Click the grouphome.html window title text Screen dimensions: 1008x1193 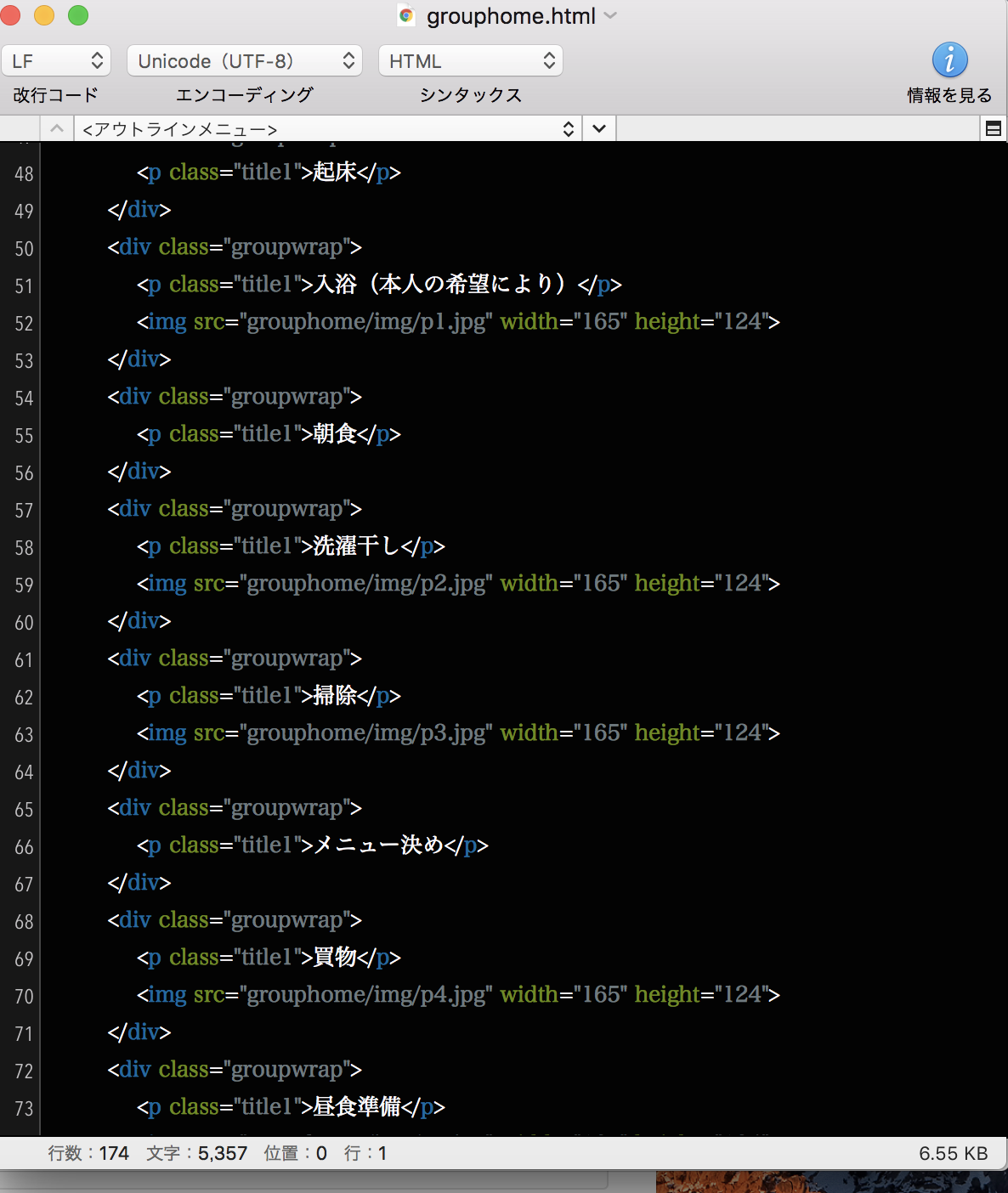(x=510, y=16)
